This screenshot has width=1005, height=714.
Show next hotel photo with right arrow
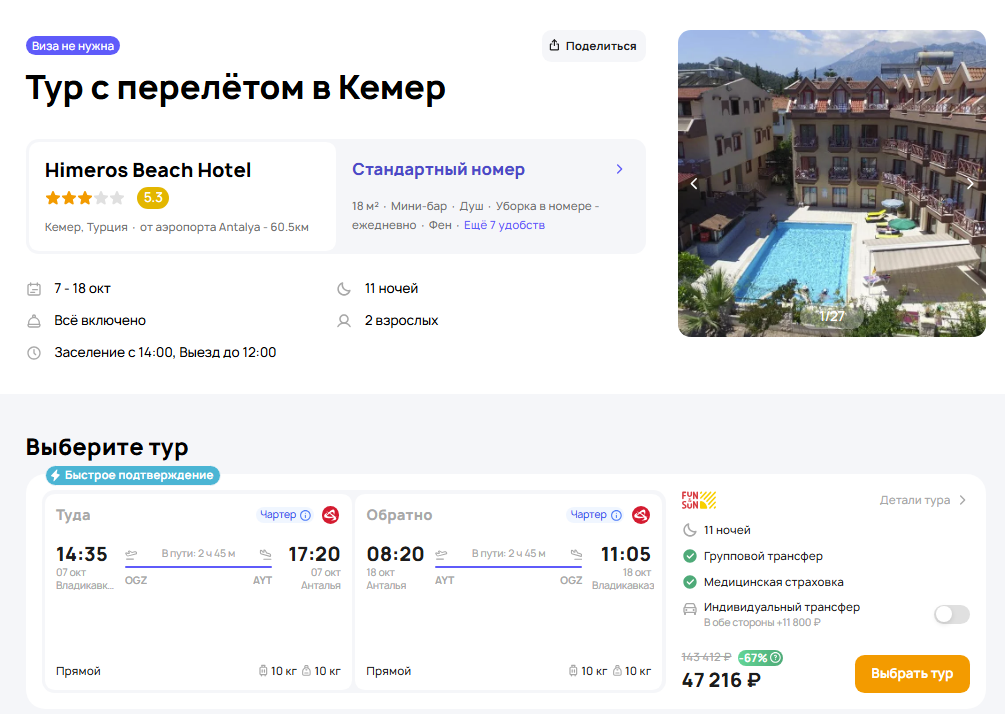(969, 184)
